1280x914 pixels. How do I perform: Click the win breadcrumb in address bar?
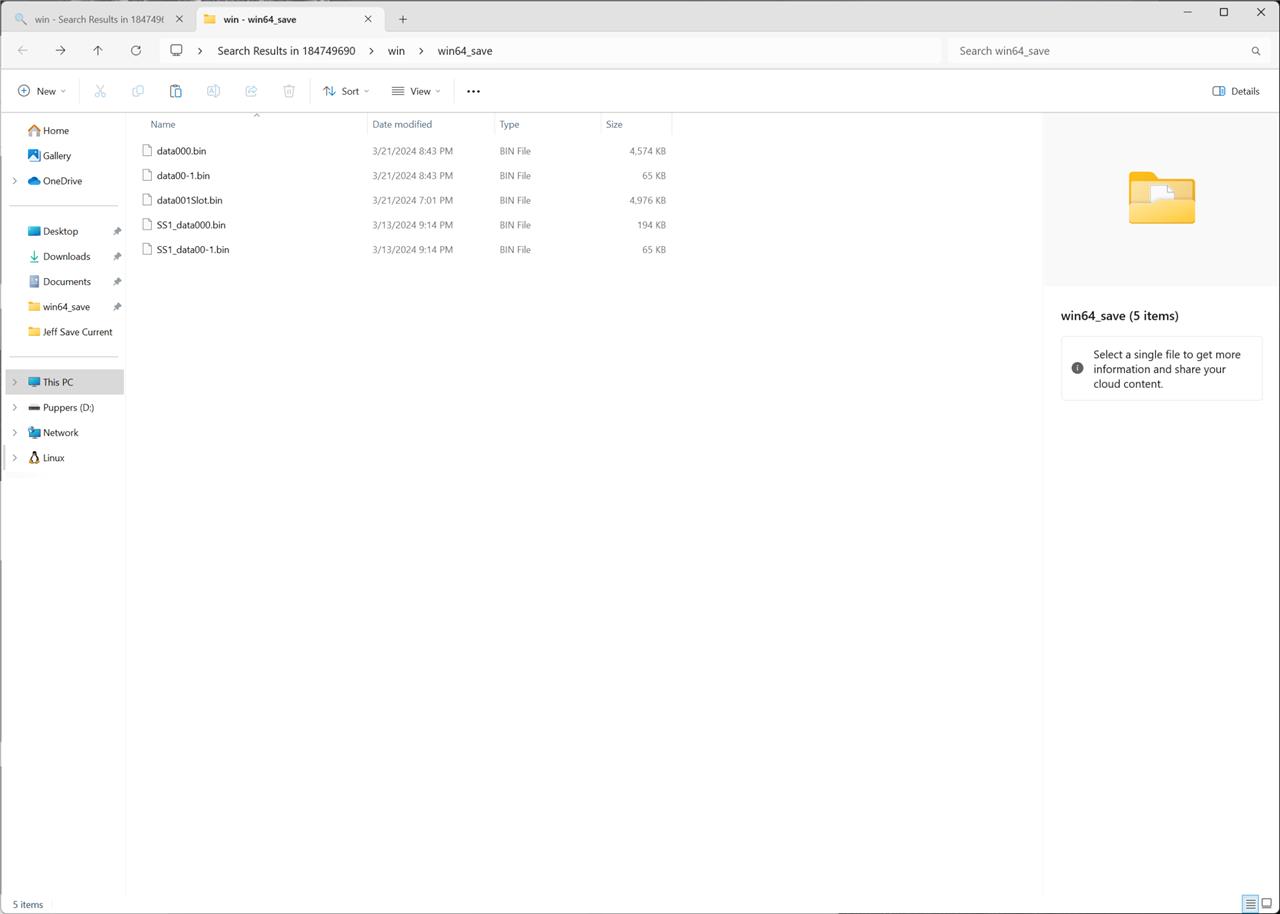[396, 51]
